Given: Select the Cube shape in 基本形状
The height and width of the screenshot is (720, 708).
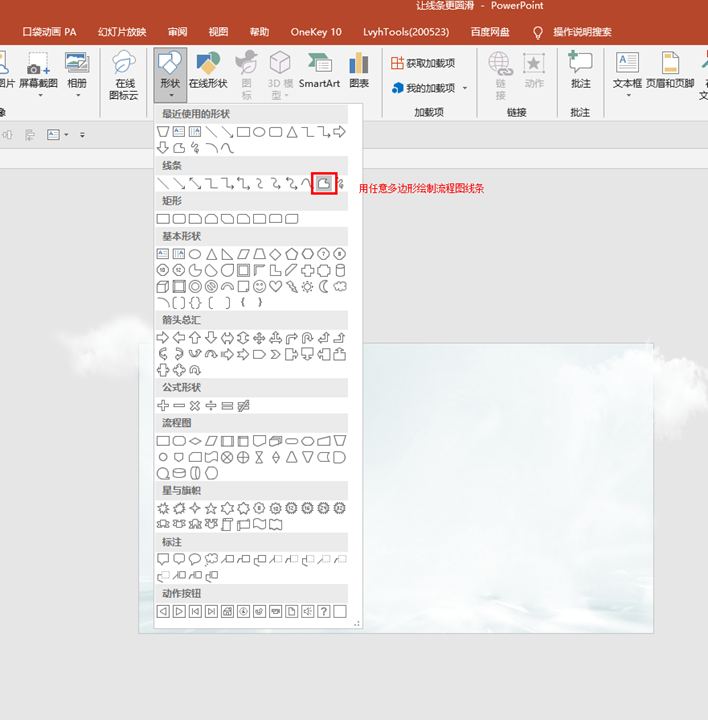Looking at the screenshot, I should click(x=163, y=287).
